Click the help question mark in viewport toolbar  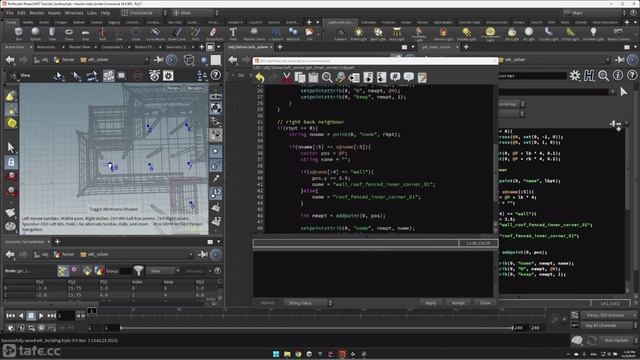point(216,75)
